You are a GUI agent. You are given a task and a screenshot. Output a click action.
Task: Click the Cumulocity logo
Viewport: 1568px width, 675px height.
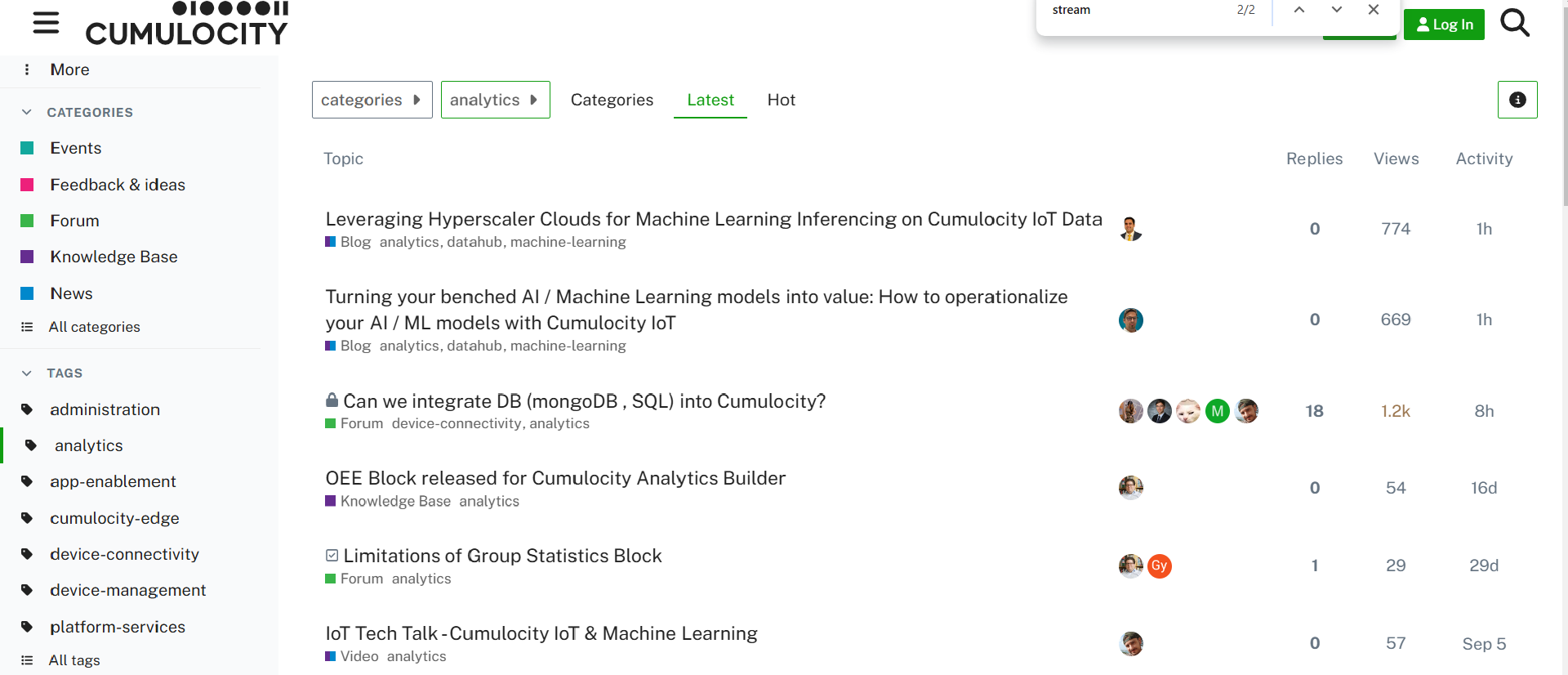(x=187, y=25)
